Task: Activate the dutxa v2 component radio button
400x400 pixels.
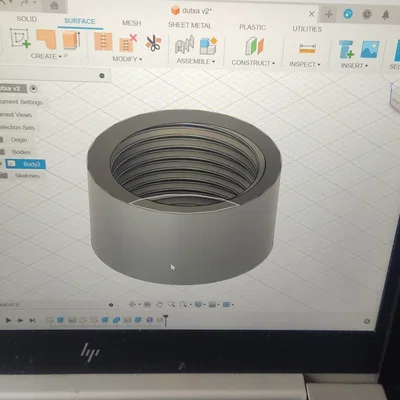Action: point(33,89)
